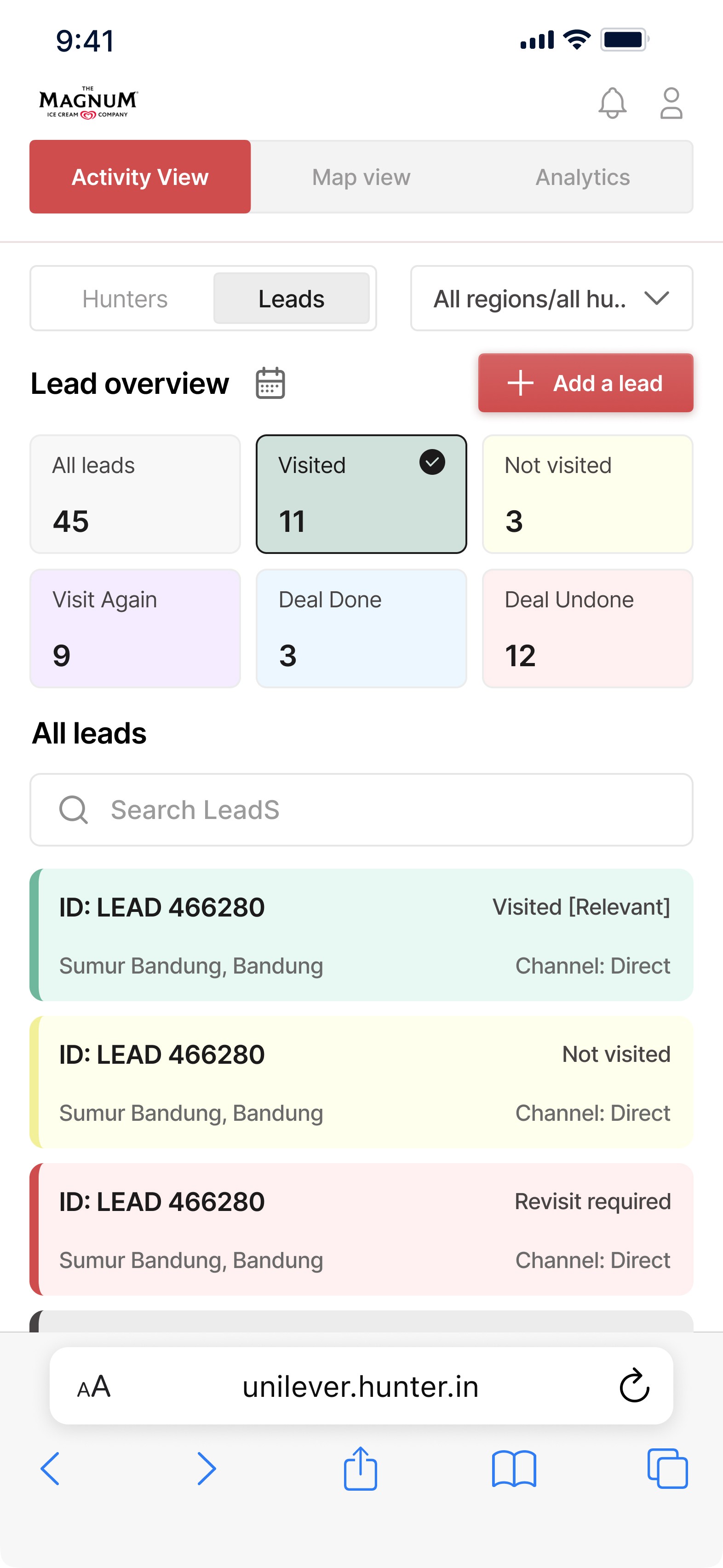Open Safari text size AA menu
723x1568 pixels.
(x=94, y=1386)
